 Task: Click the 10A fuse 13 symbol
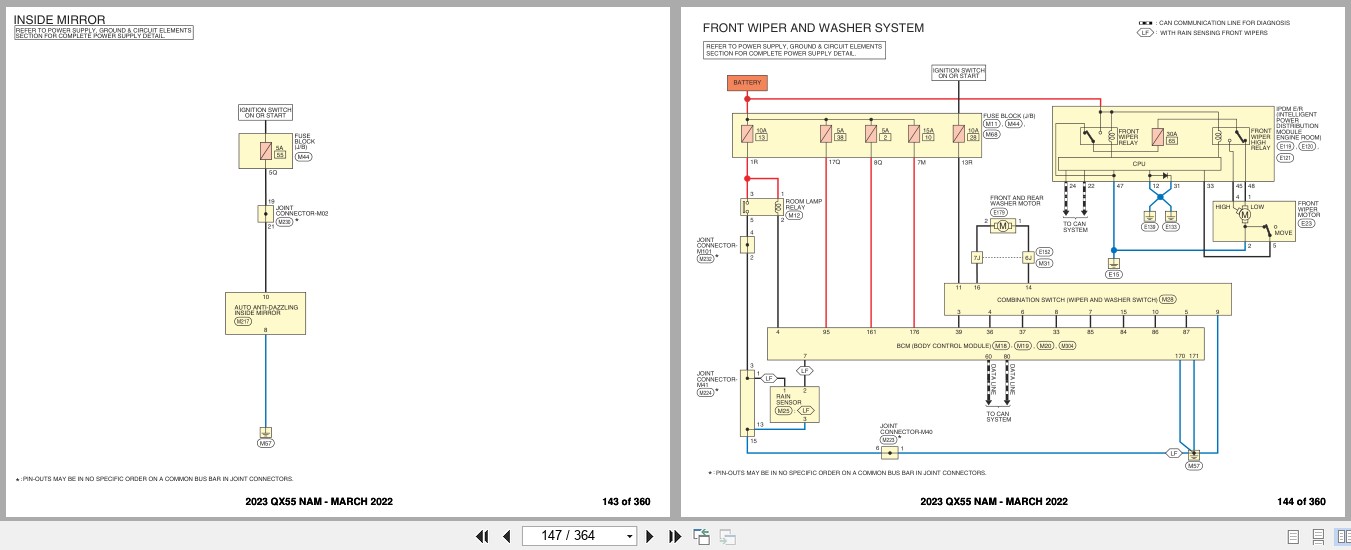pos(748,133)
